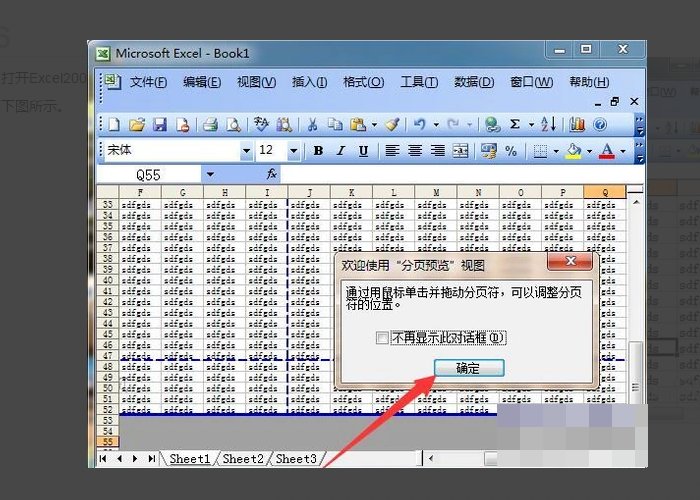Screen dimensions: 700x500
Task: Print with the printer icon
Action: pyautogui.click(x=210, y=125)
